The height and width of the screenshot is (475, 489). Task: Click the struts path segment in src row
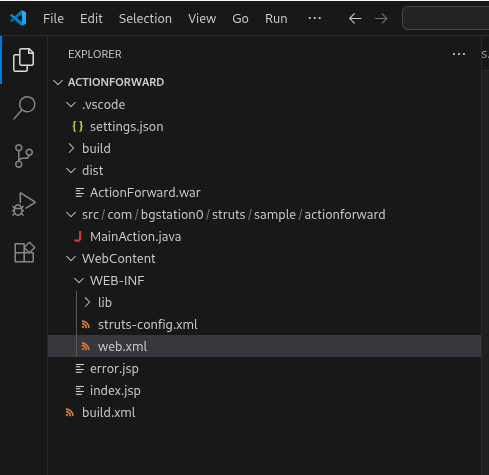click(x=229, y=215)
